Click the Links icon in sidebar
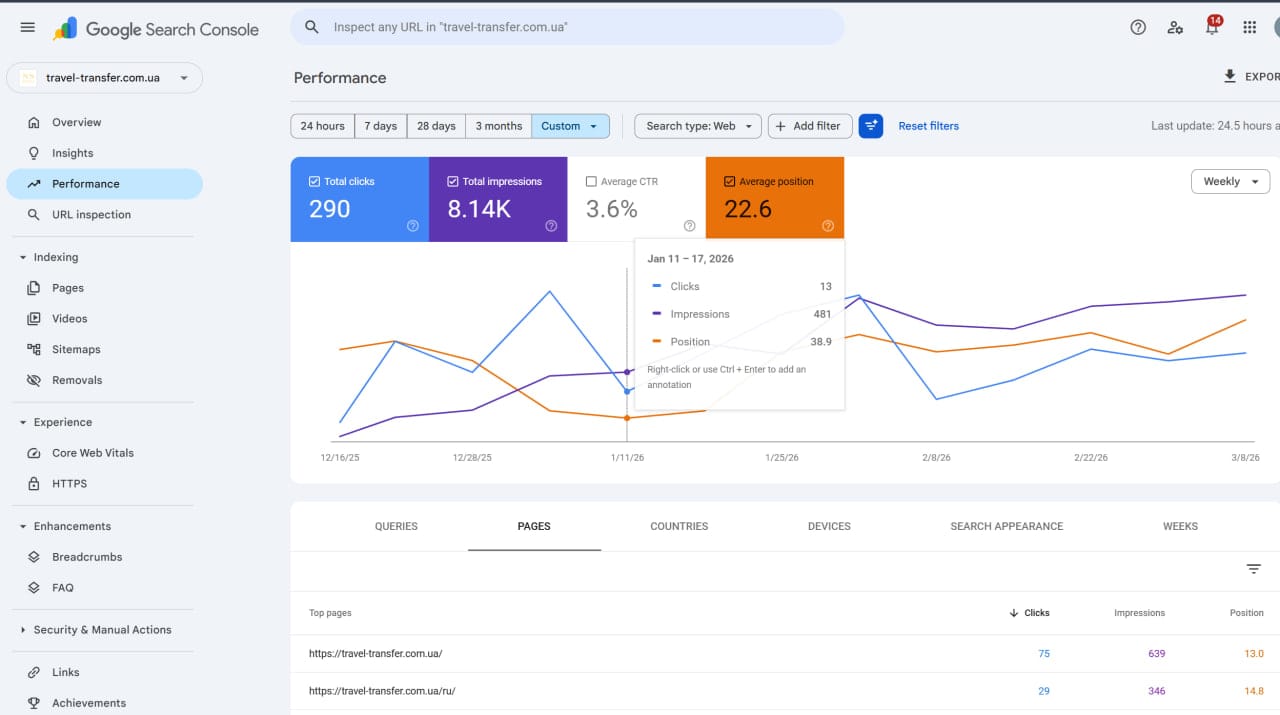Viewport: 1280px width, 715px height. [x=34, y=672]
